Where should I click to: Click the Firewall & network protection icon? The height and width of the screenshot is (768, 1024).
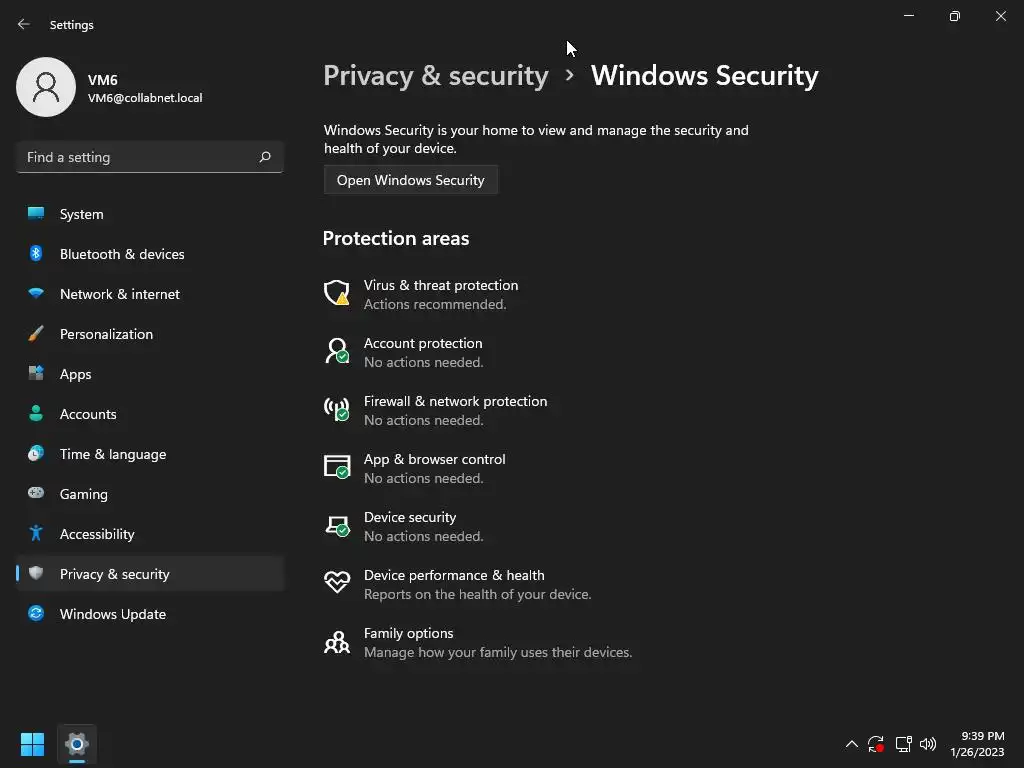tap(337, 409)
